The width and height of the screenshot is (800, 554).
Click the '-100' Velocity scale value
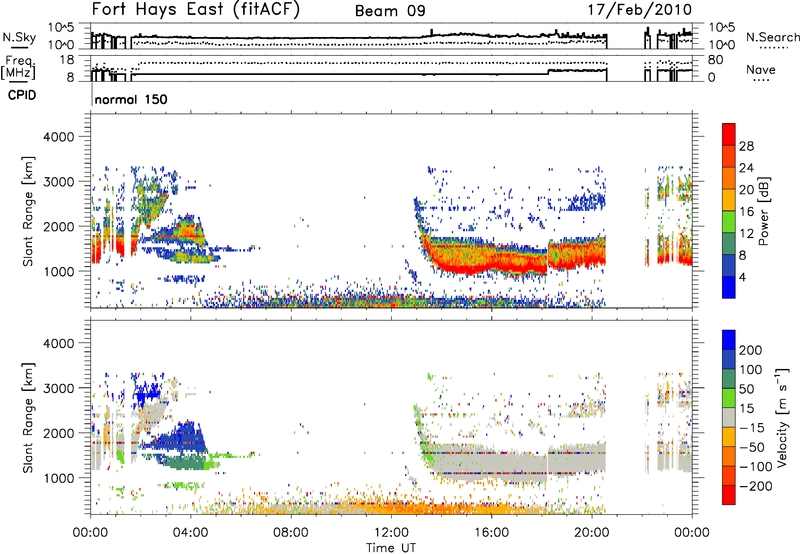tap(756, 467)
